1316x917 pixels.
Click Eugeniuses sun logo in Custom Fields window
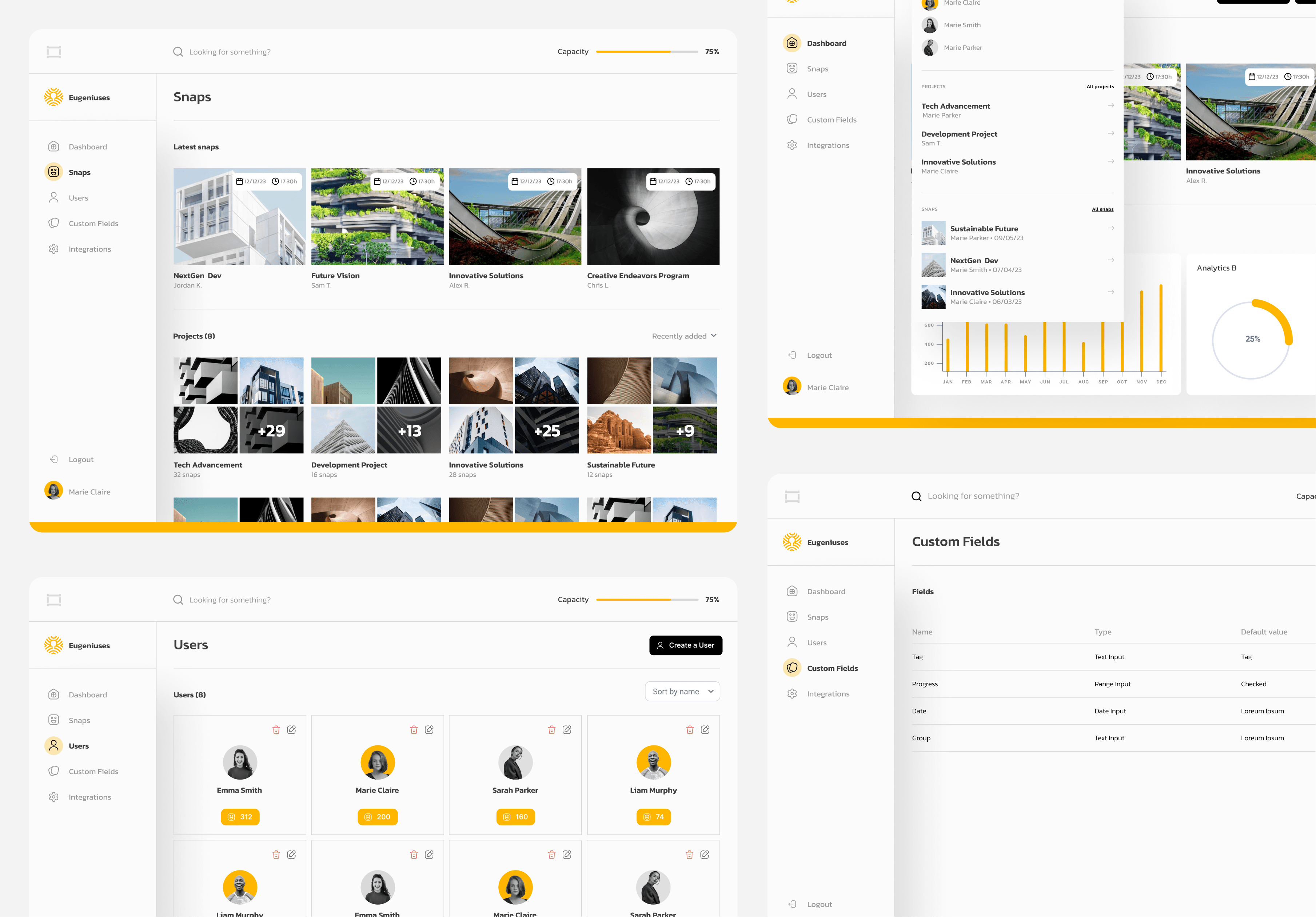pos(792,542)
